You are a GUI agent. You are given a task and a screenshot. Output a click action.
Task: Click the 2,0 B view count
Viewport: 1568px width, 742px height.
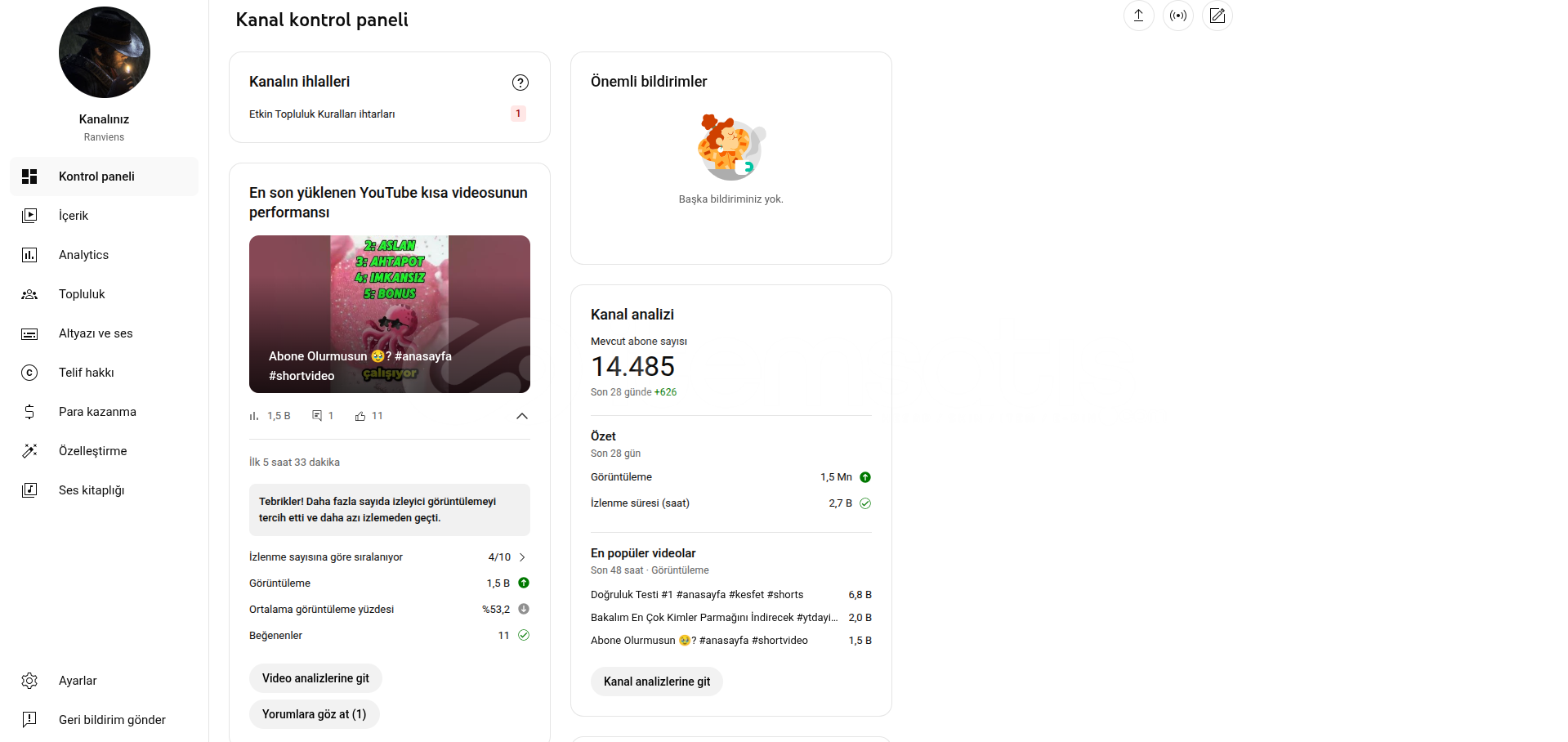click(860, 618)
